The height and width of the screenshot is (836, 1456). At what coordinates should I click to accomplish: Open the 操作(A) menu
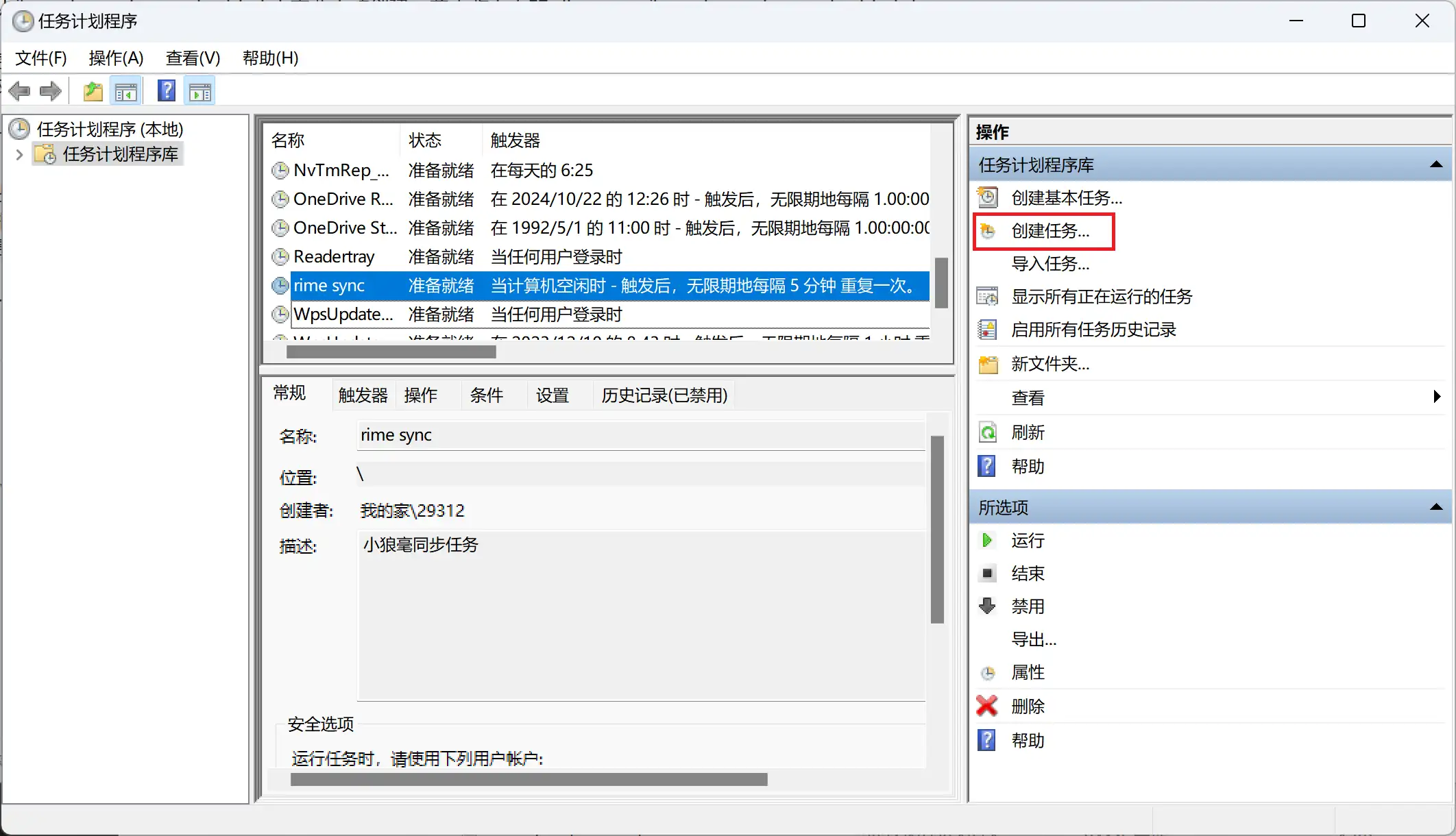(x=115, y=58)
